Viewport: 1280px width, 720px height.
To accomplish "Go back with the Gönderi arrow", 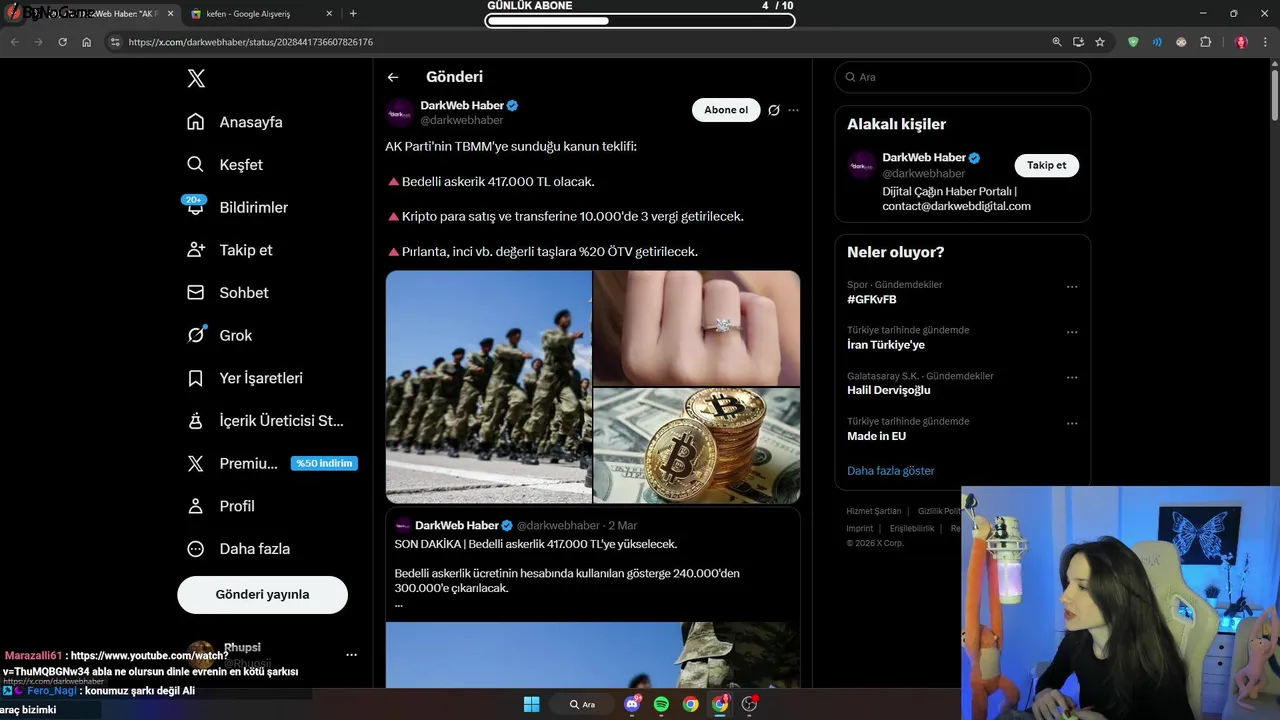I will pos(393,77).
